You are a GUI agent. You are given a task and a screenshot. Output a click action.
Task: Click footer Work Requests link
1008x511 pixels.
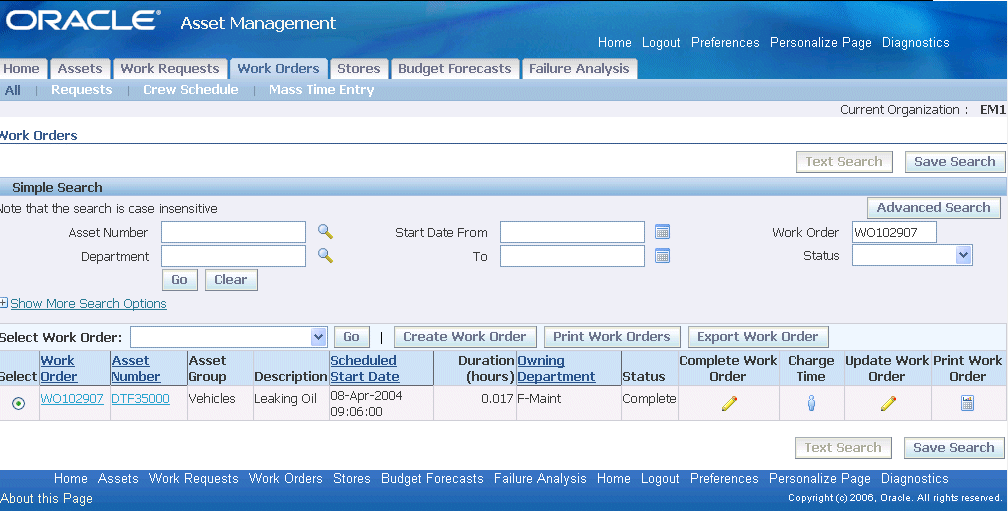tap(194, 478)
